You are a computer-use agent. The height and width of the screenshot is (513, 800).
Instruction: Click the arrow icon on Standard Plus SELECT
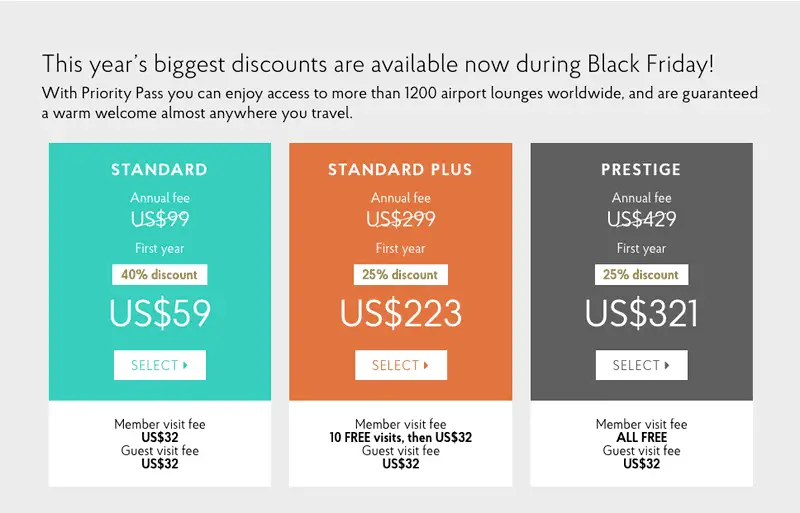pyautogui.click(x=426, y=365)
